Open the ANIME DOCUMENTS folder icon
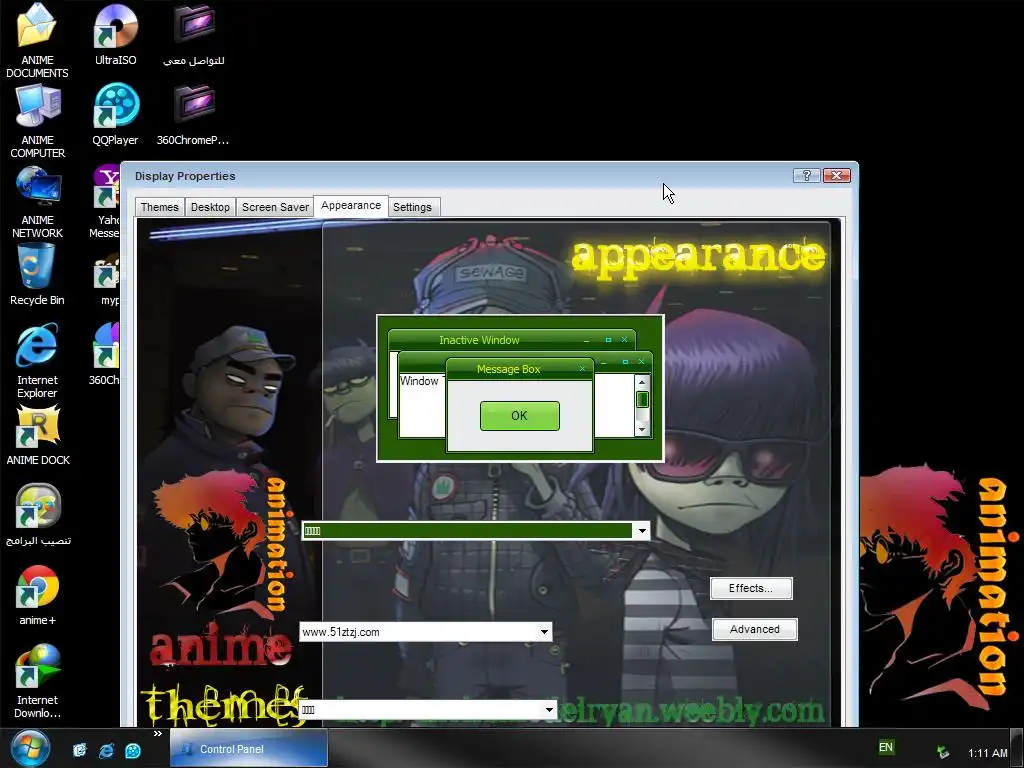Screen dimensions: 1024x768 click(x=37, y=40)
